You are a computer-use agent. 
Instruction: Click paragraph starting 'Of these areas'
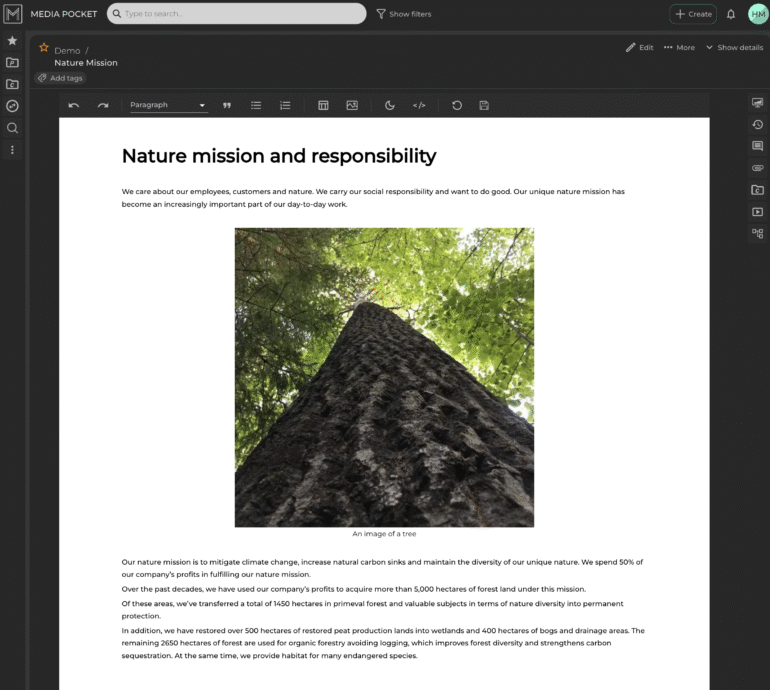pyautogui.click(x=372, y=609)
